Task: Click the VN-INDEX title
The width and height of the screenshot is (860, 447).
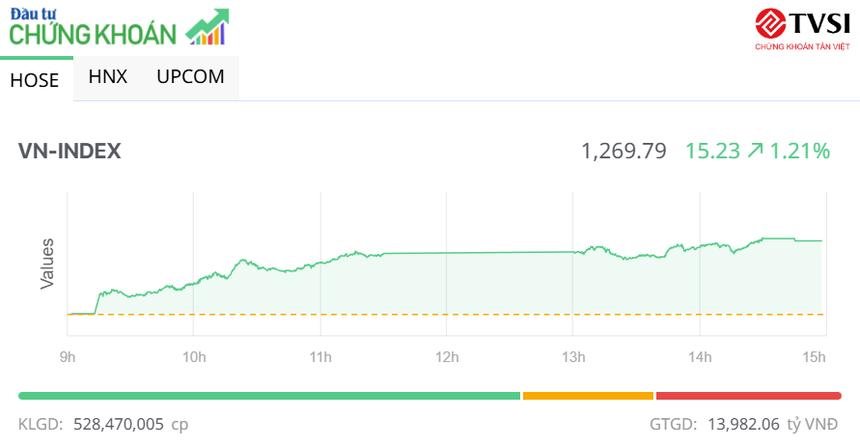Action: coord(70,151)
